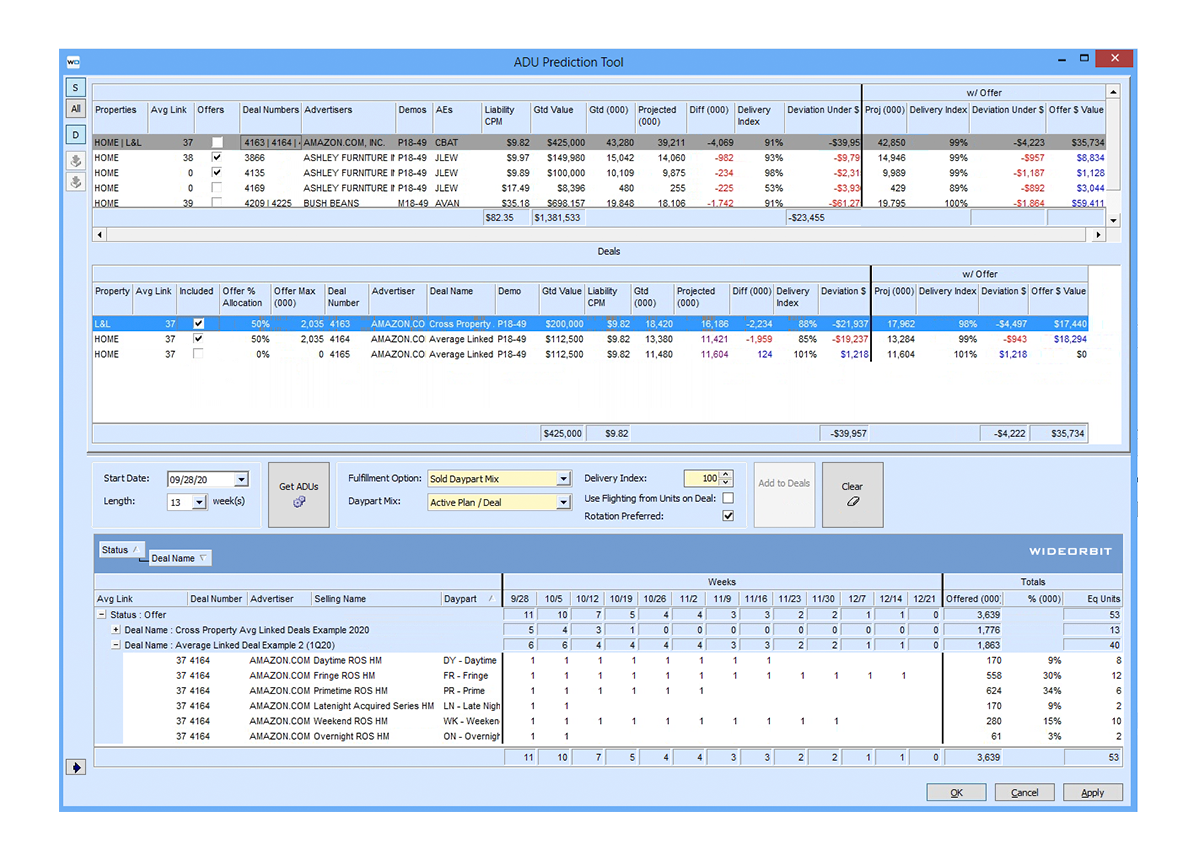1195x859 pixels.
Task: Open the Daypart Mix dropdown
Action: coord(563,502)
